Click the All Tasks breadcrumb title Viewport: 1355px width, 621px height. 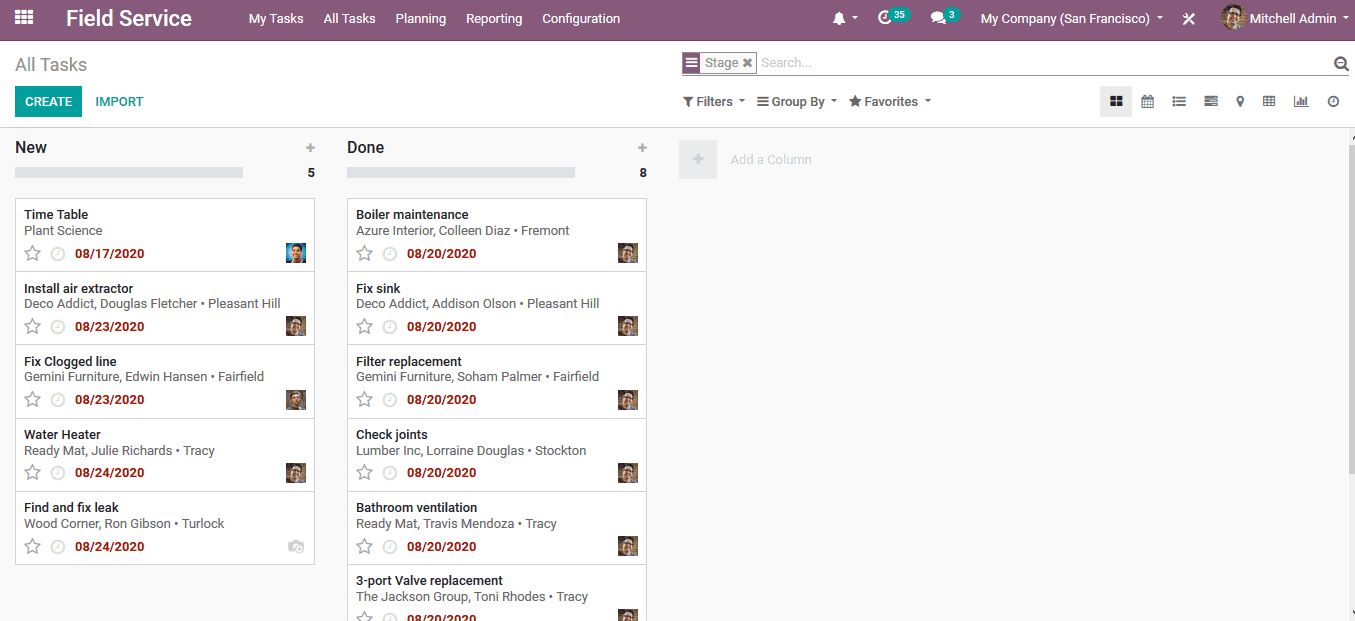[x=51, y=65]
